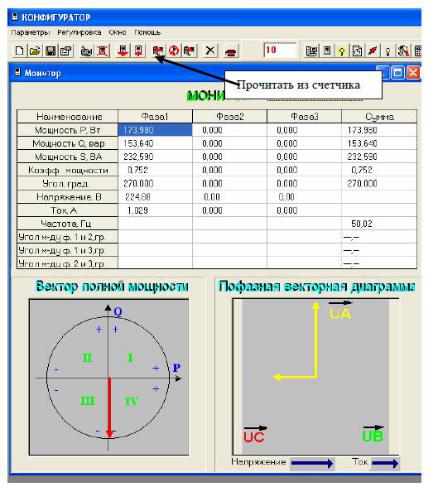
Task: Click the red telephone toolbar icon
Action: click(x=230, y=52)
